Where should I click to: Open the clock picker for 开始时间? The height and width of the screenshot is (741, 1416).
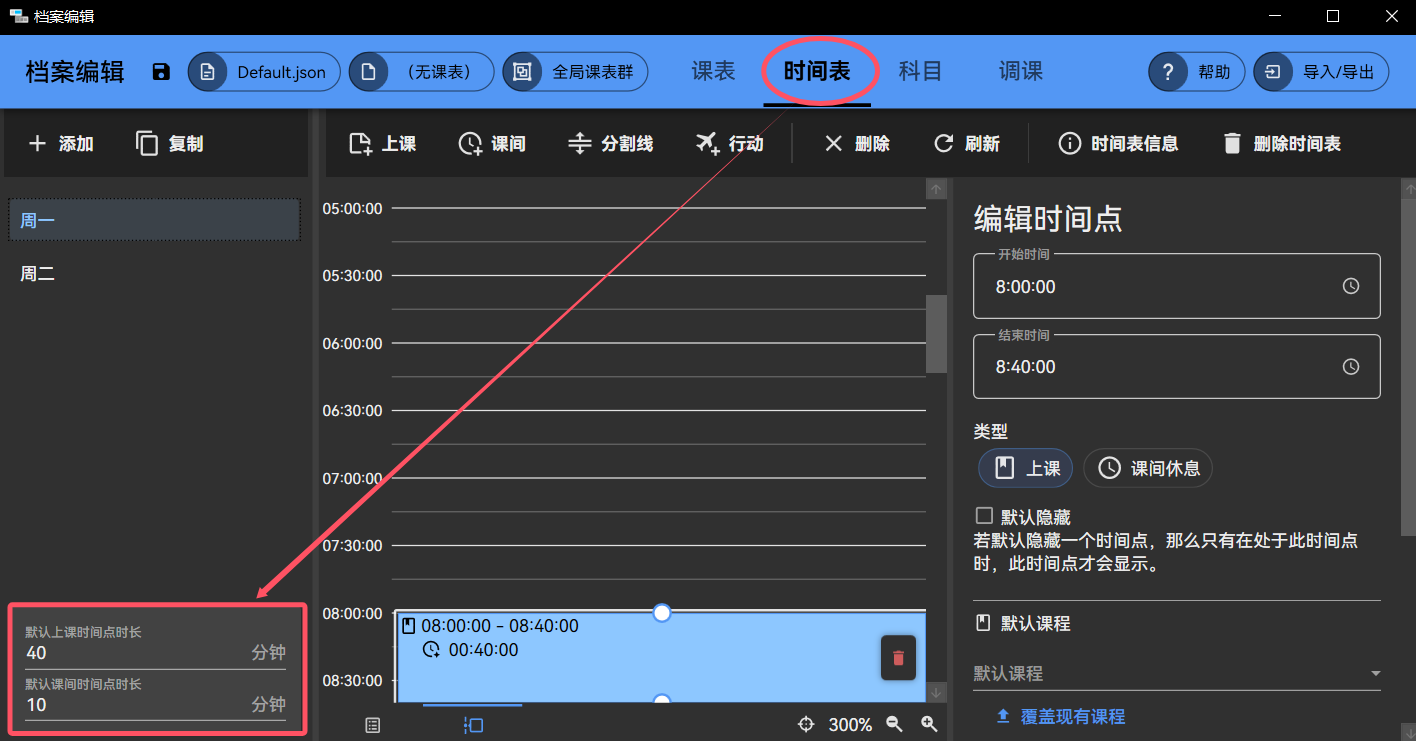(1351, 285)
